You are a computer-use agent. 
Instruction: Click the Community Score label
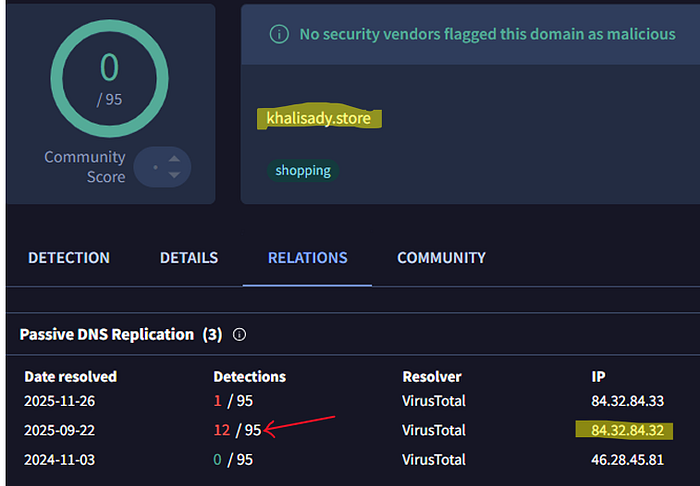click(x=85, y=166)
